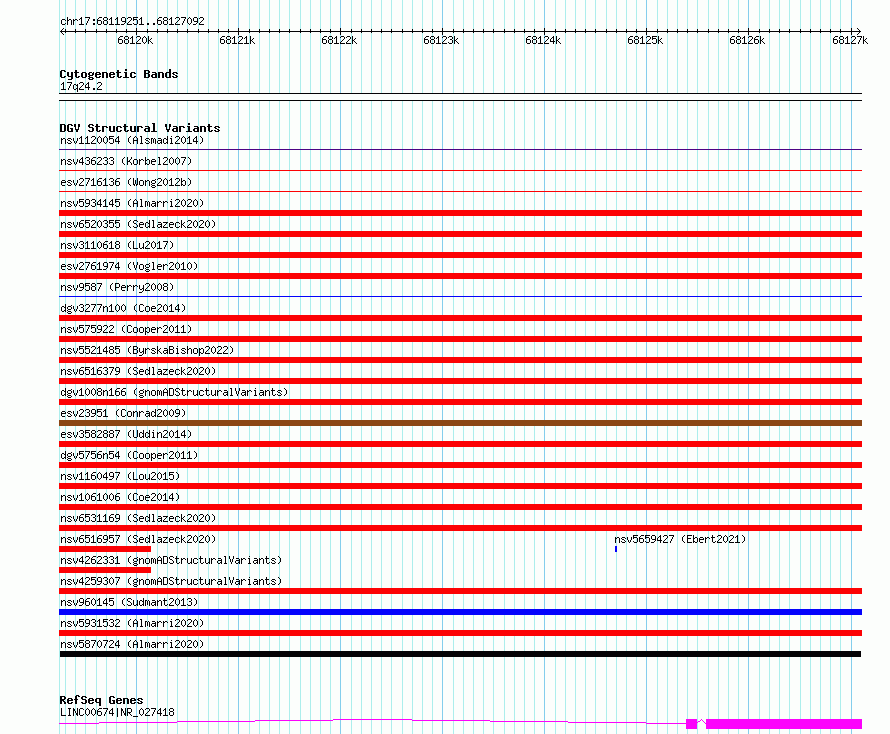Click the small blue mark under nsv5659427

(x=616, y=549)
